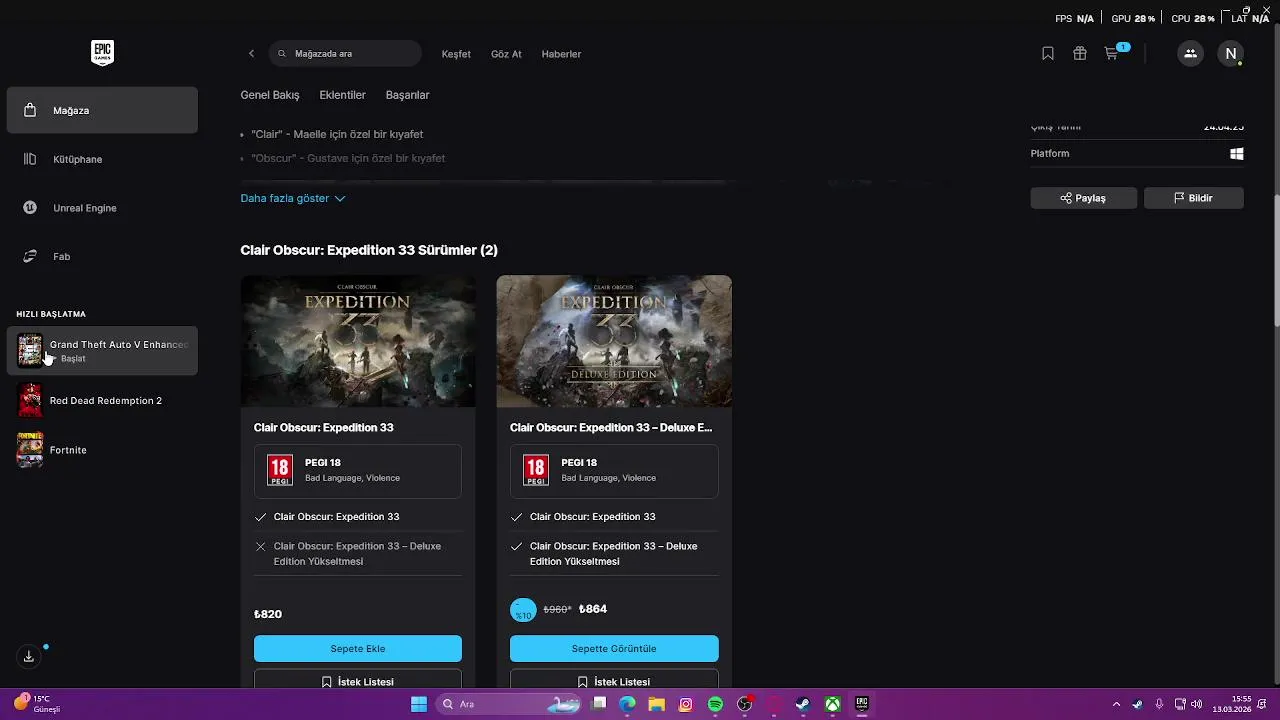The image size is (1280, 720).
Task: Open the volume tray icon
Action: tap(1197, 704)
